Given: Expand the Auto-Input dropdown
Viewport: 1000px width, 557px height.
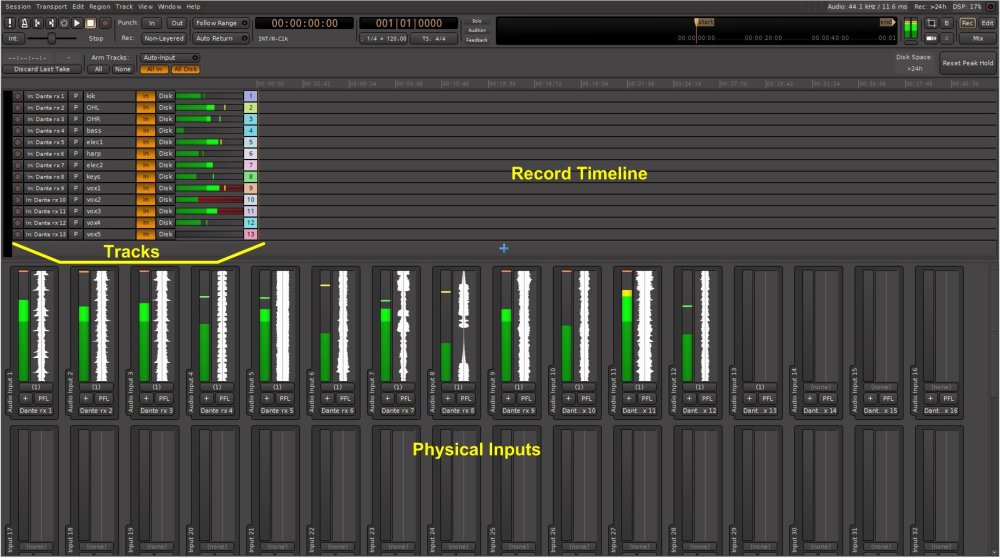Looking at the screenshot, I should coord(169,58).
